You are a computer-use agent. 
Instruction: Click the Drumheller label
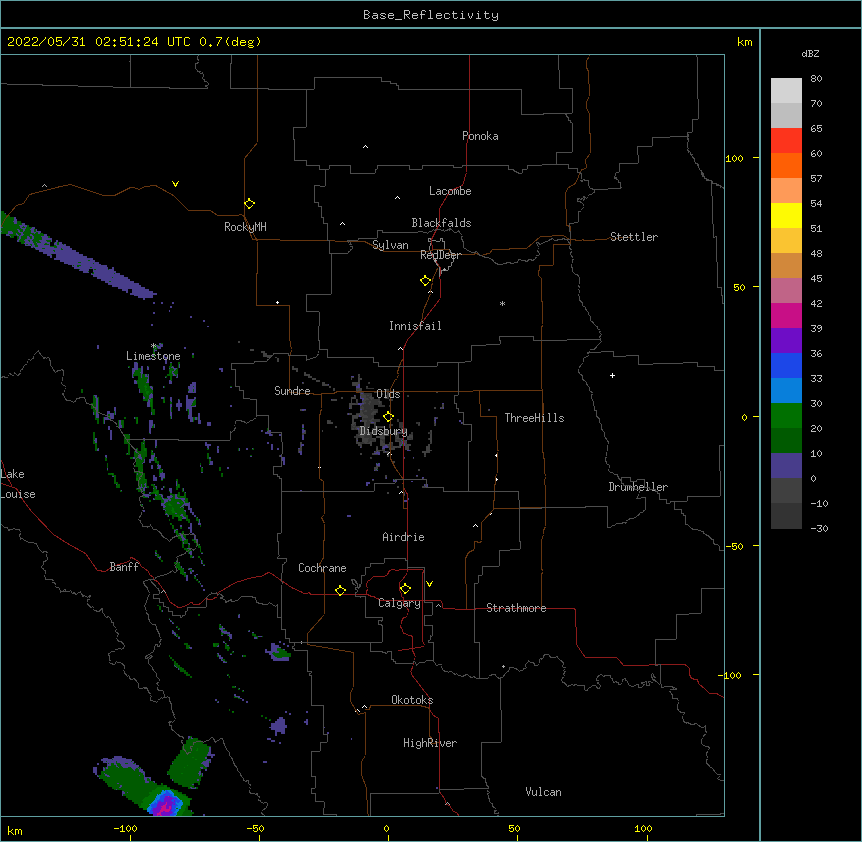(638, 487)
